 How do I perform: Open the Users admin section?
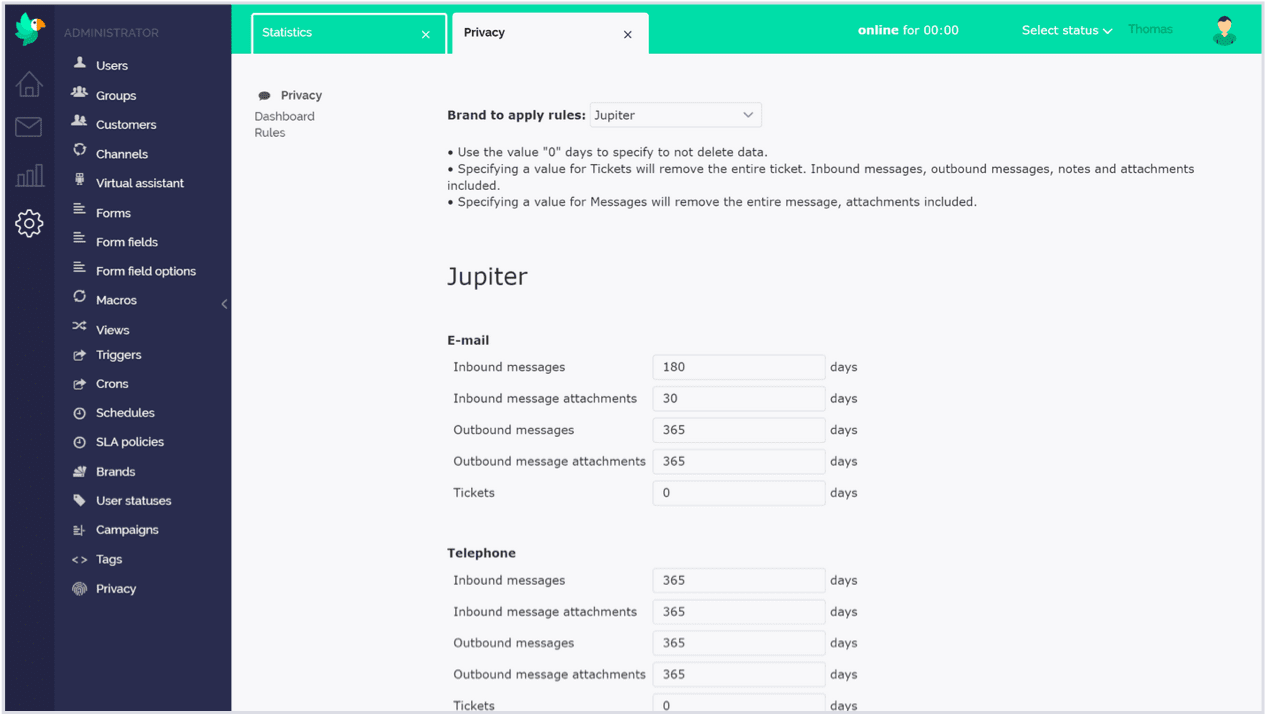coord(109,65)
